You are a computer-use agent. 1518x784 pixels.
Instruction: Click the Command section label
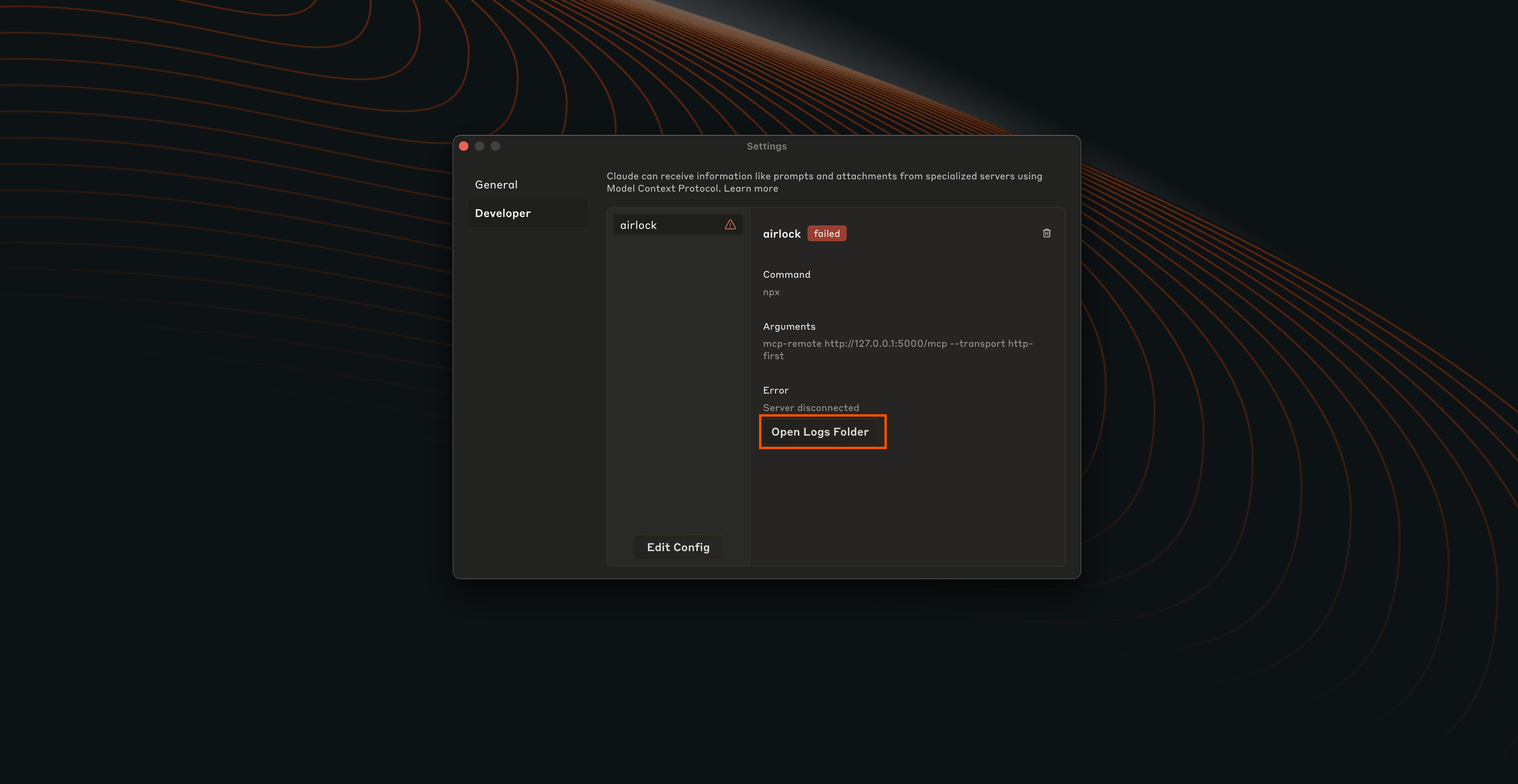[786, 274]
